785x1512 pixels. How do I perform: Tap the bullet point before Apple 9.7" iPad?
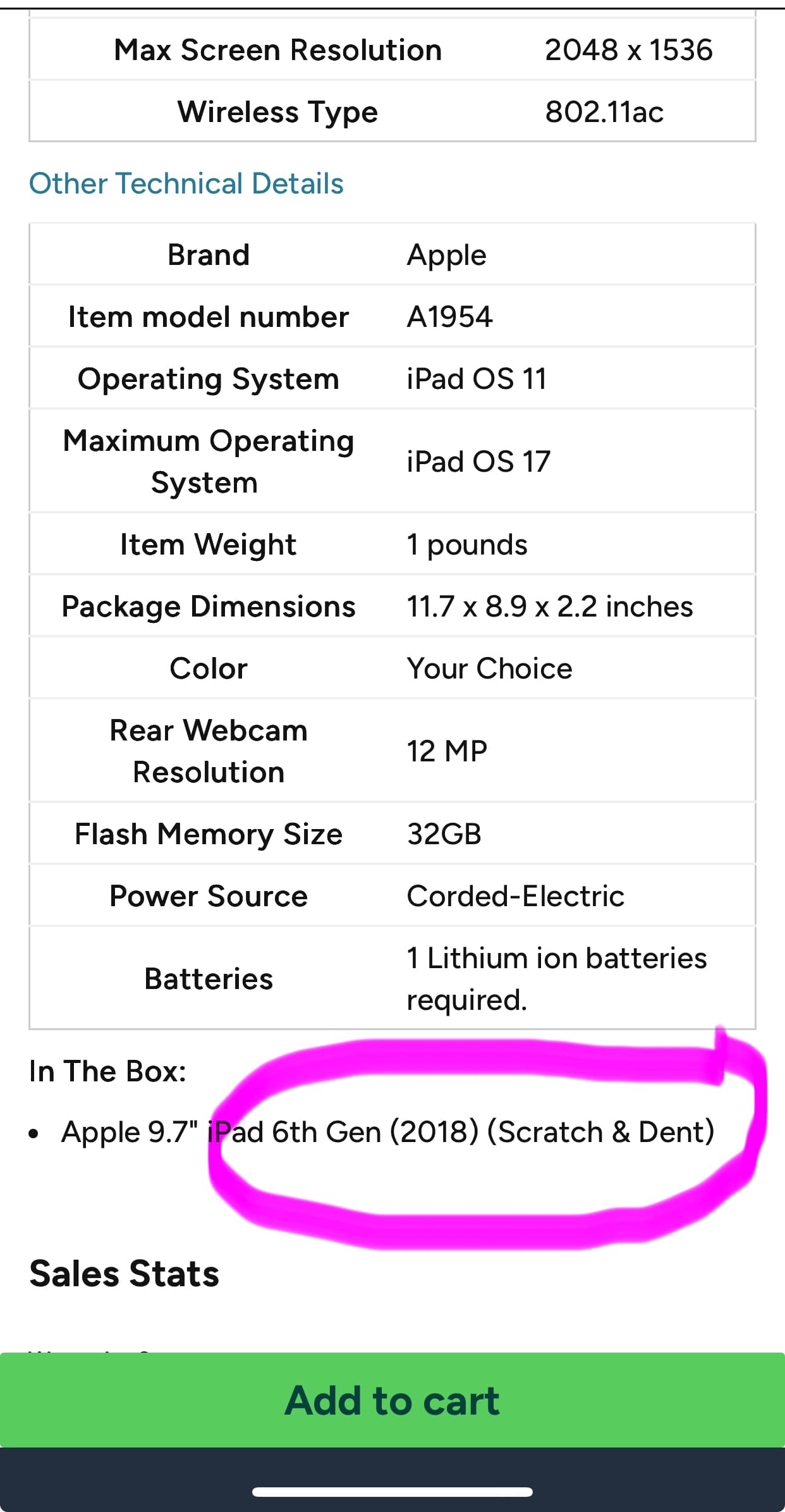(34, 1133)
